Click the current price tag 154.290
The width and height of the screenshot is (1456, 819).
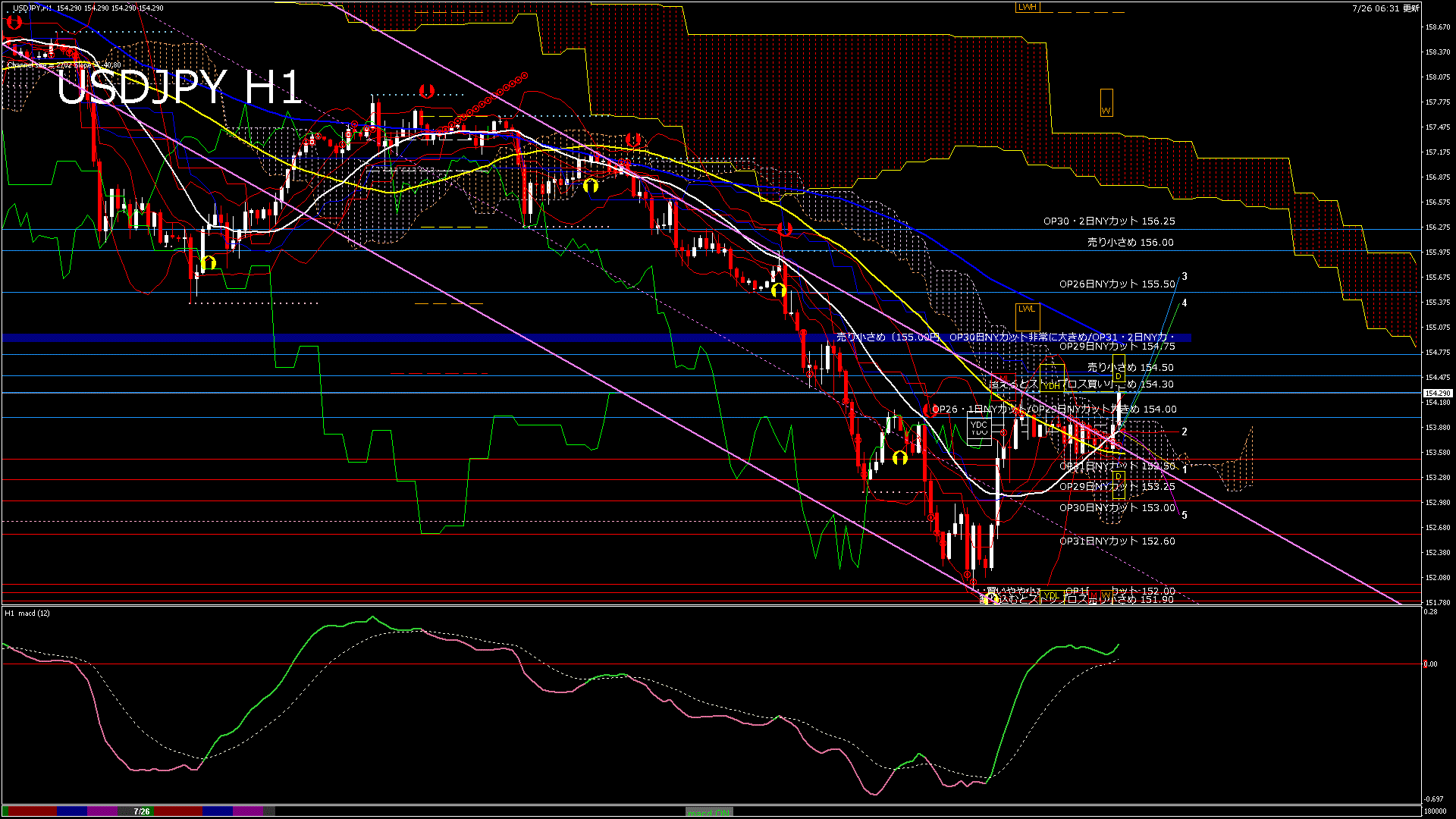[x=1438, y=394]
